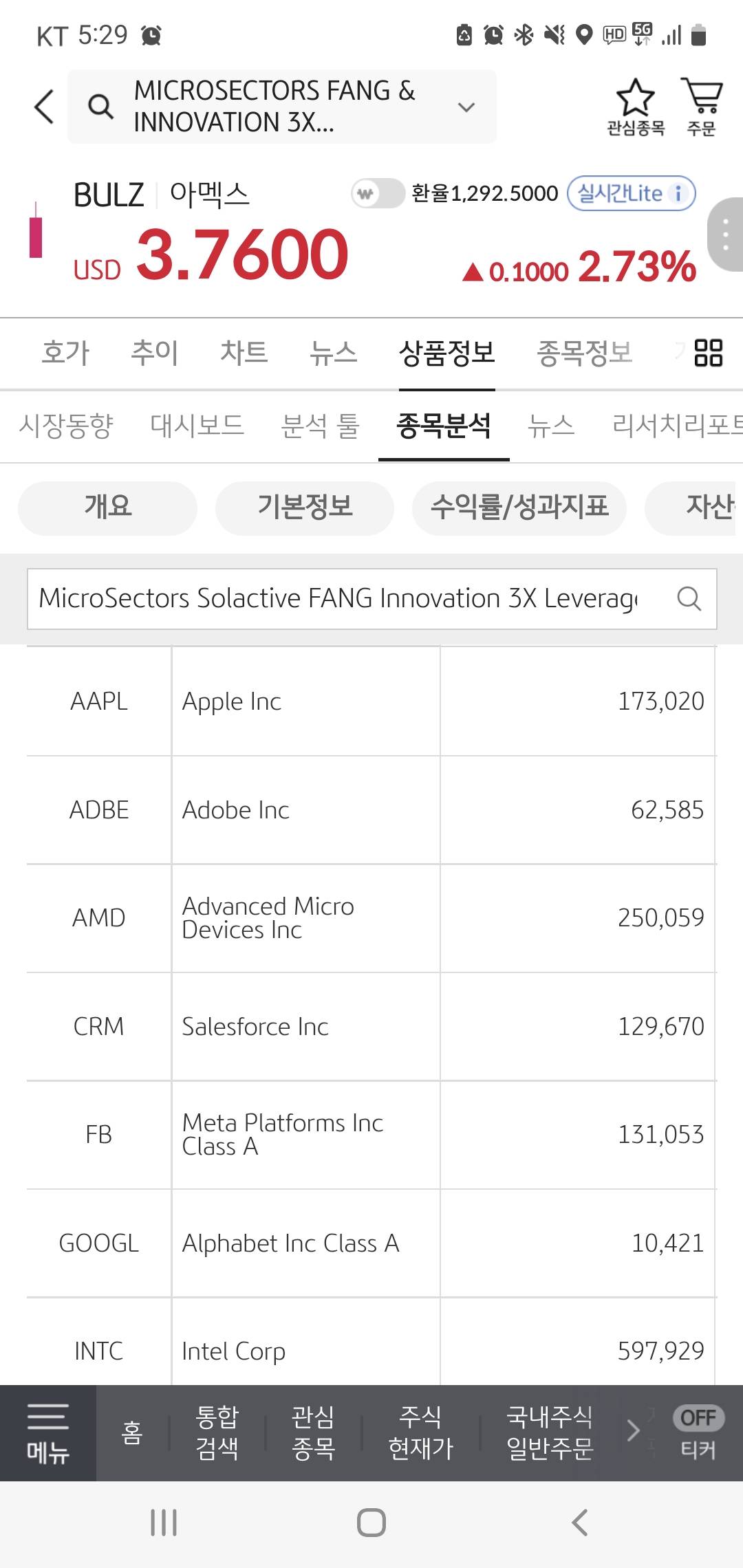Toggle the won currency switch
Image resolution: width=743 pixels, height=1568 pixels.
tap(378, 193)
